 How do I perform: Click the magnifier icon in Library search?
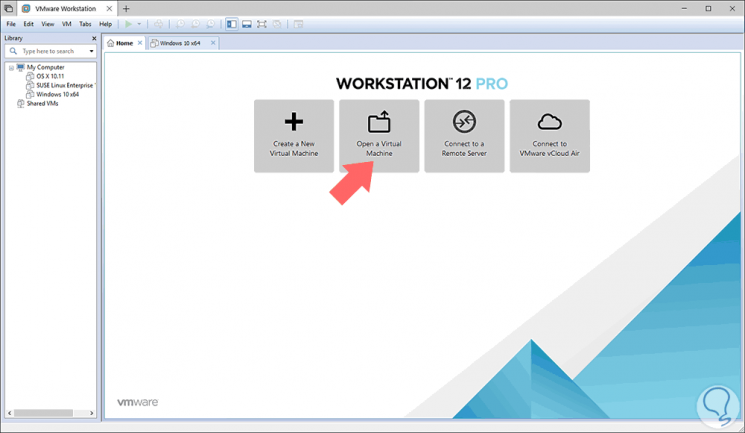tap(13, 51)
